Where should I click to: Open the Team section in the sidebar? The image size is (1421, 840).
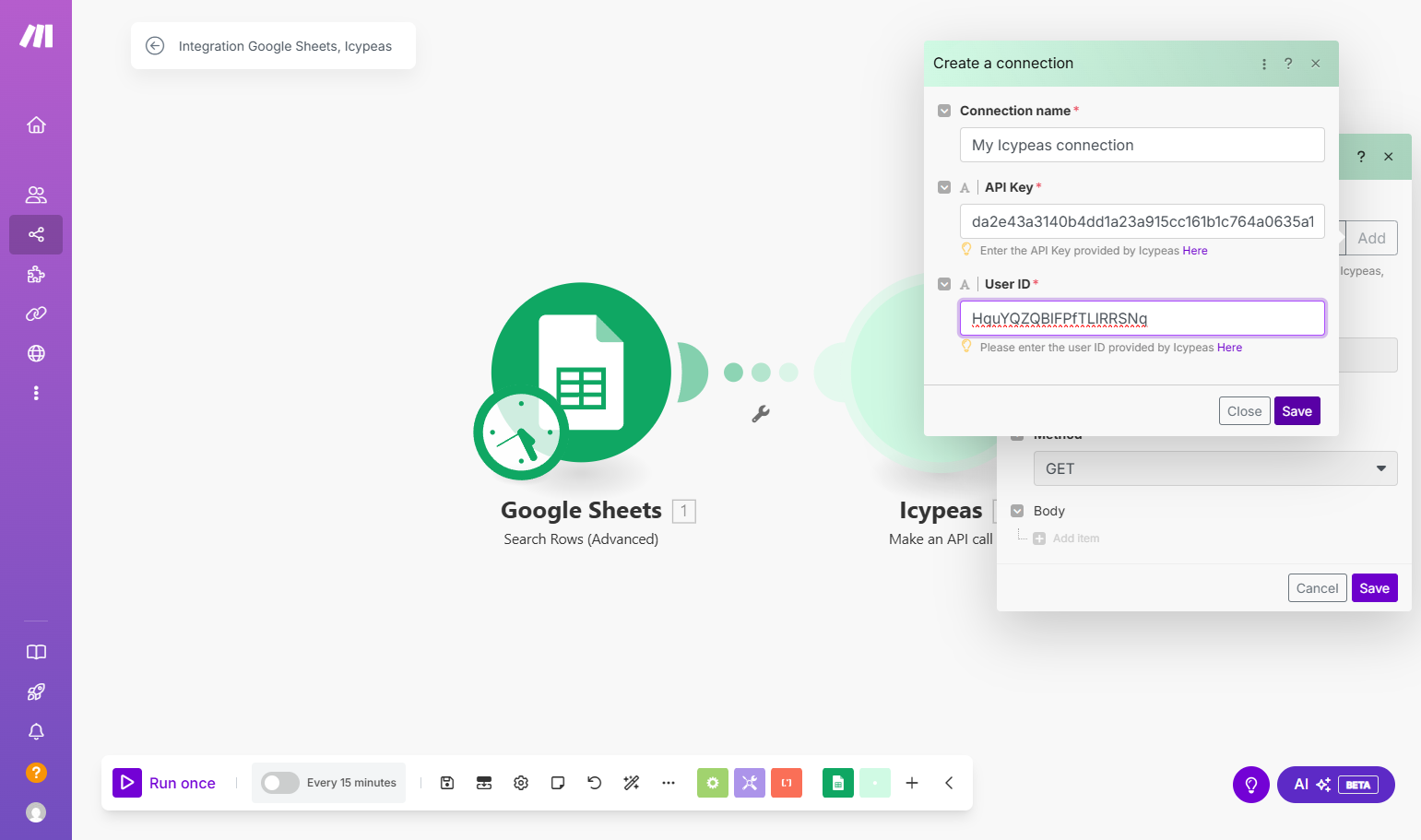coord(36,195)
